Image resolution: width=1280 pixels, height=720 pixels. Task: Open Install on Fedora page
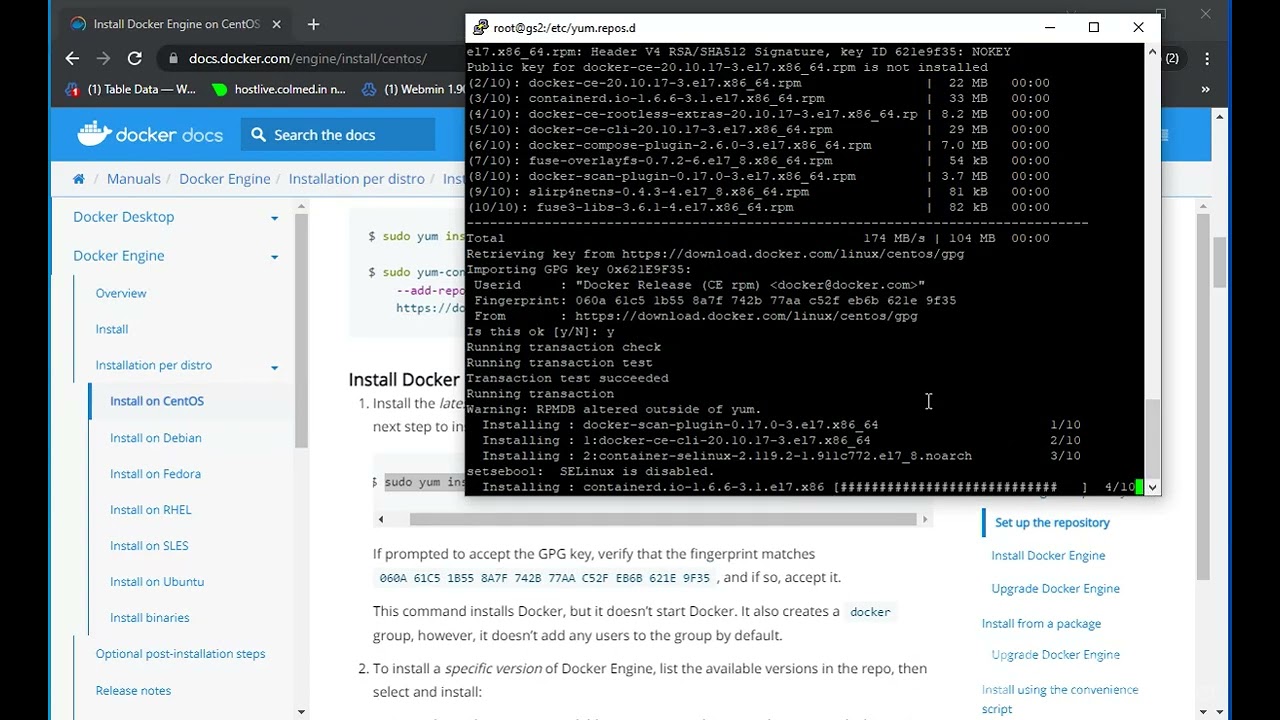tap(155, 474)
